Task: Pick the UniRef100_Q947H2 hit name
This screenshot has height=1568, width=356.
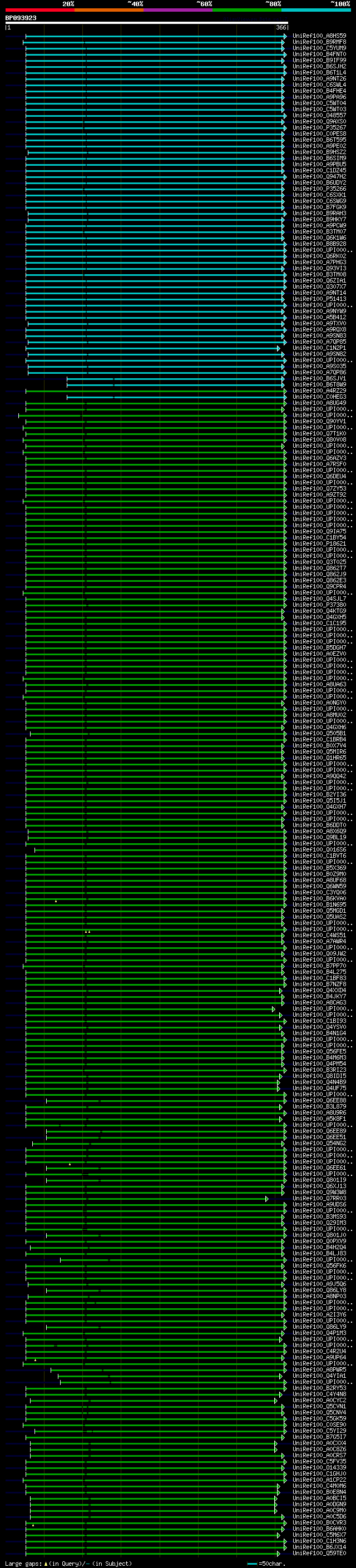Action: point(319,176)
